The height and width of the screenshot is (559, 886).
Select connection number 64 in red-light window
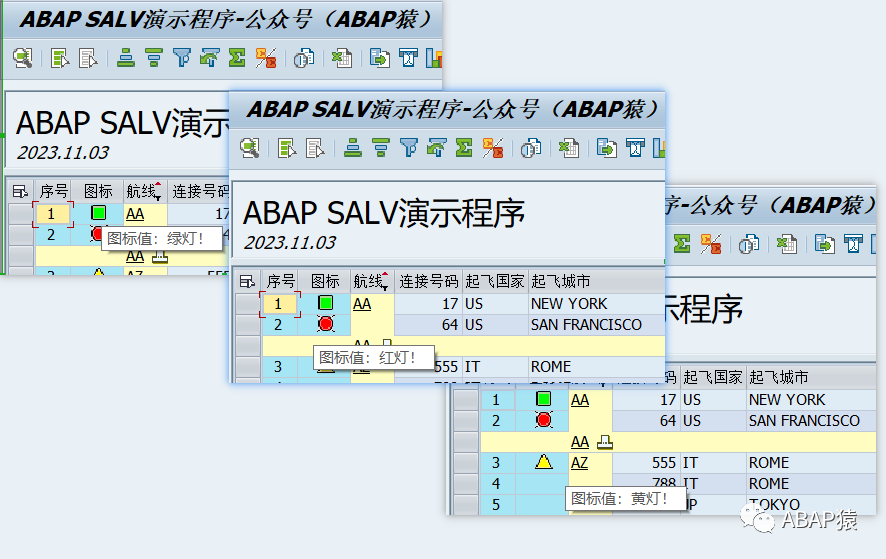point(428,324)
